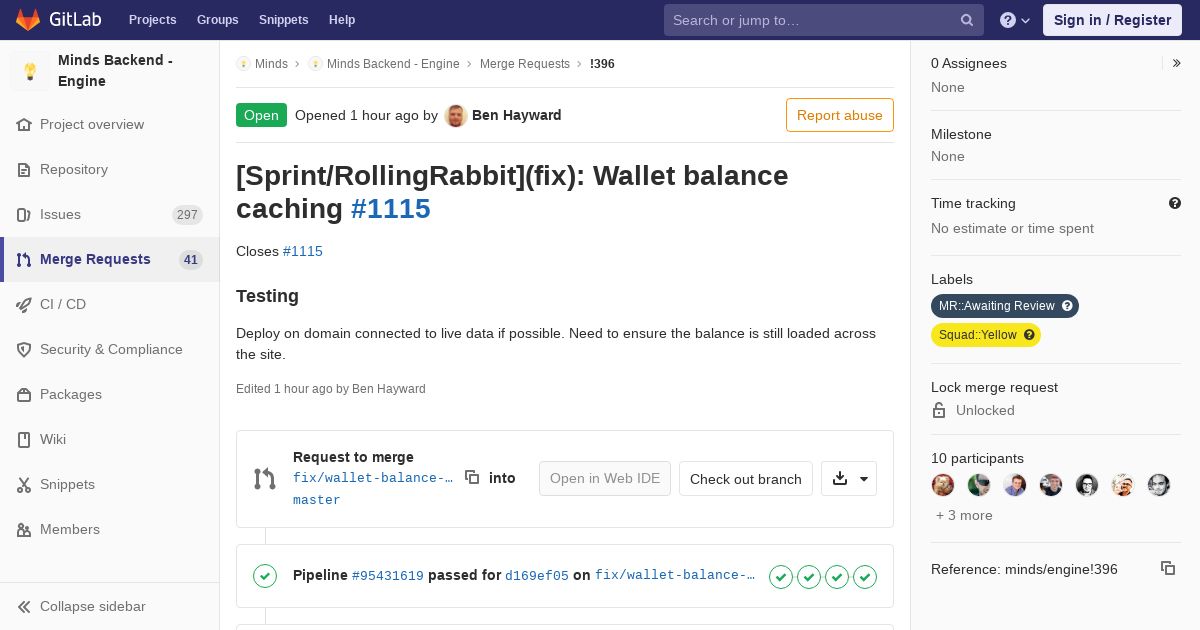Click Time tracking help icon
1200x630 pixels.
(x=1175, y=203)
